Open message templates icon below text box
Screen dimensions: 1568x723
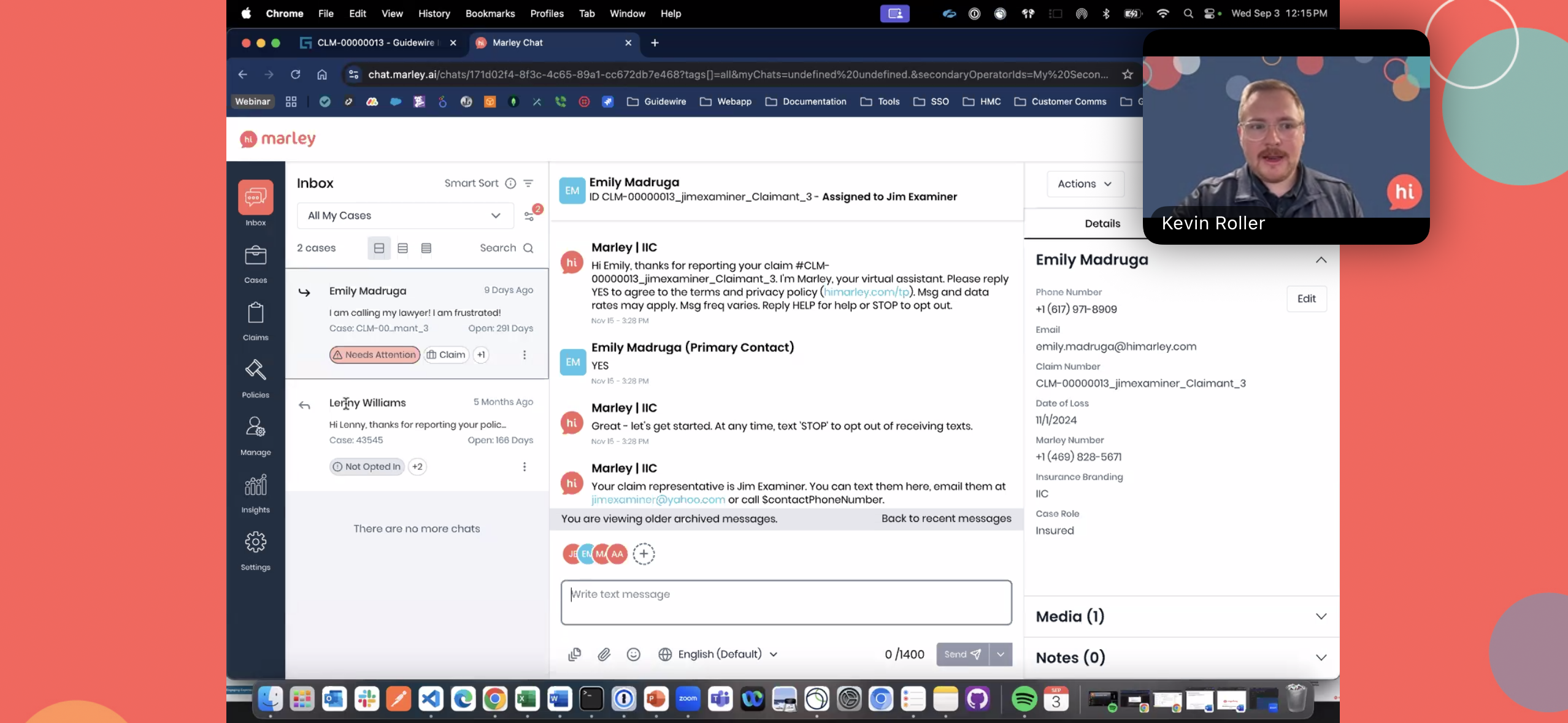pyautogui.click(x=574, y=654)
